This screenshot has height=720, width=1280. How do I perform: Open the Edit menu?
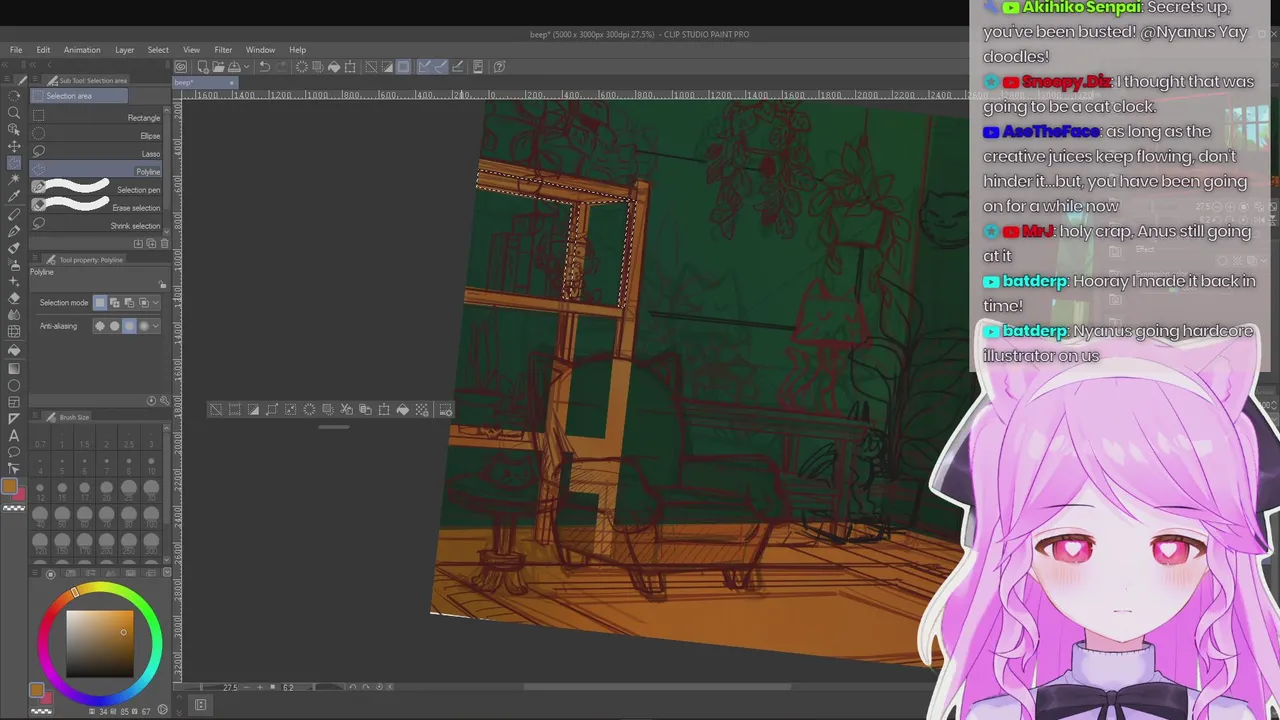[x=43, y=50]
